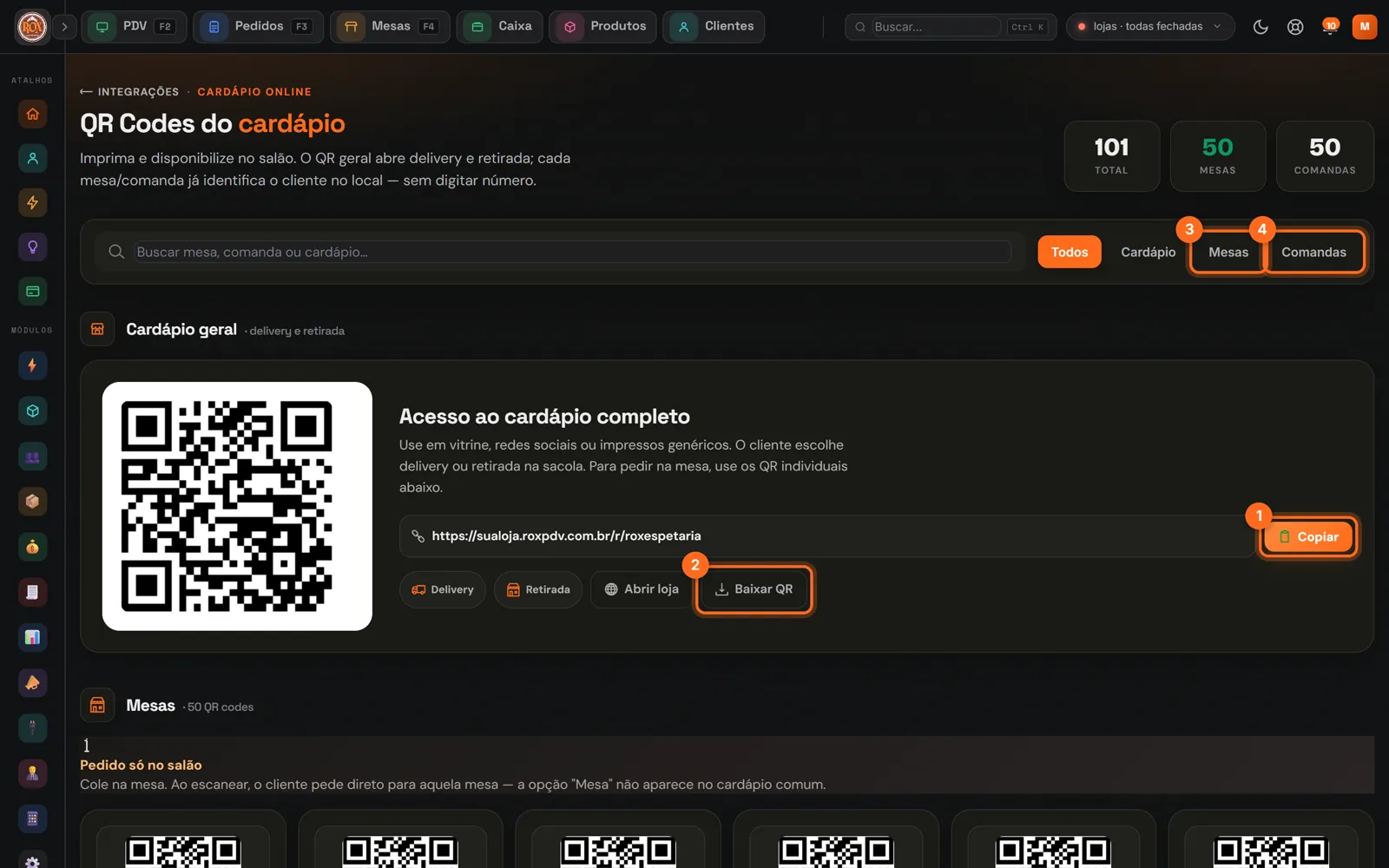
Task: Click the yellow lightning shortcut icon
Action: [33, 202]
